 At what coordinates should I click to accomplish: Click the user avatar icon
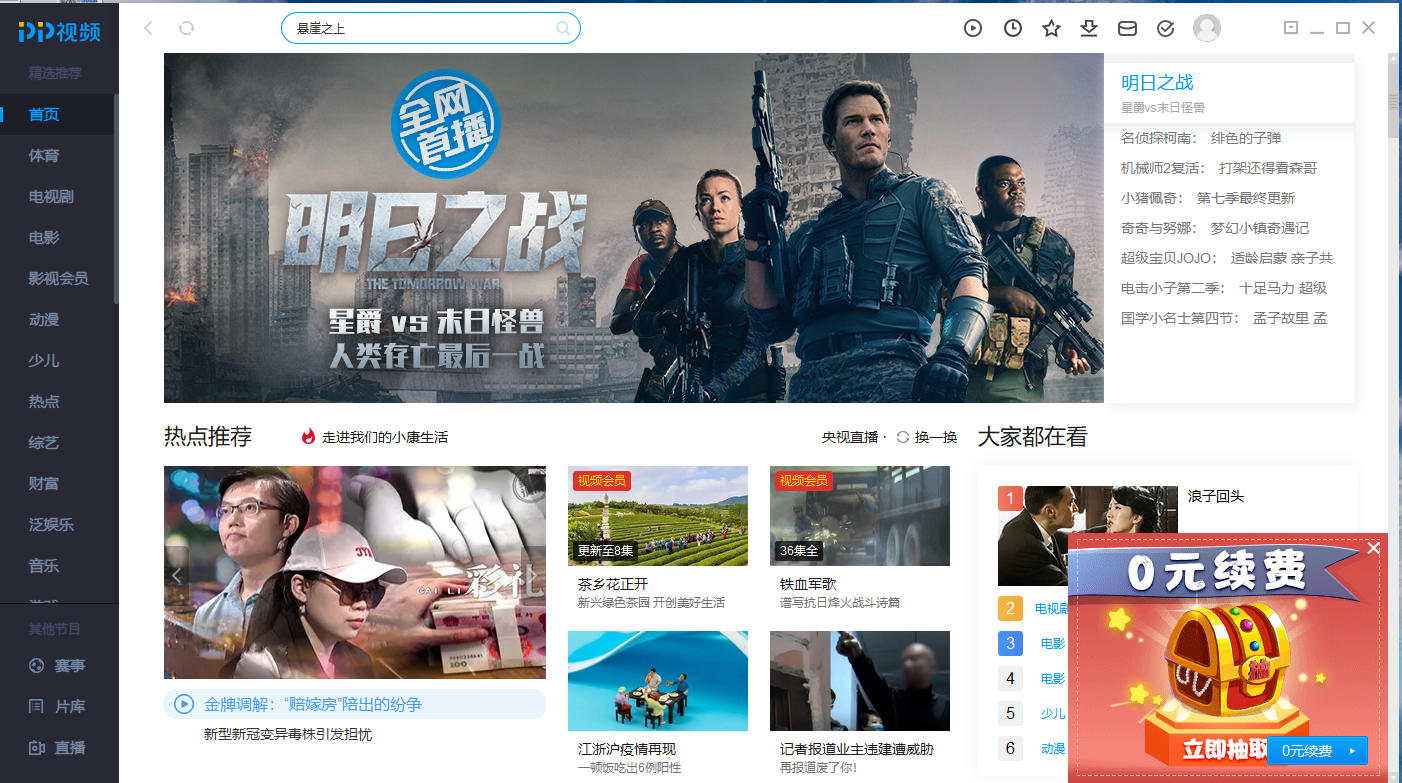(x=1207, y=28)
